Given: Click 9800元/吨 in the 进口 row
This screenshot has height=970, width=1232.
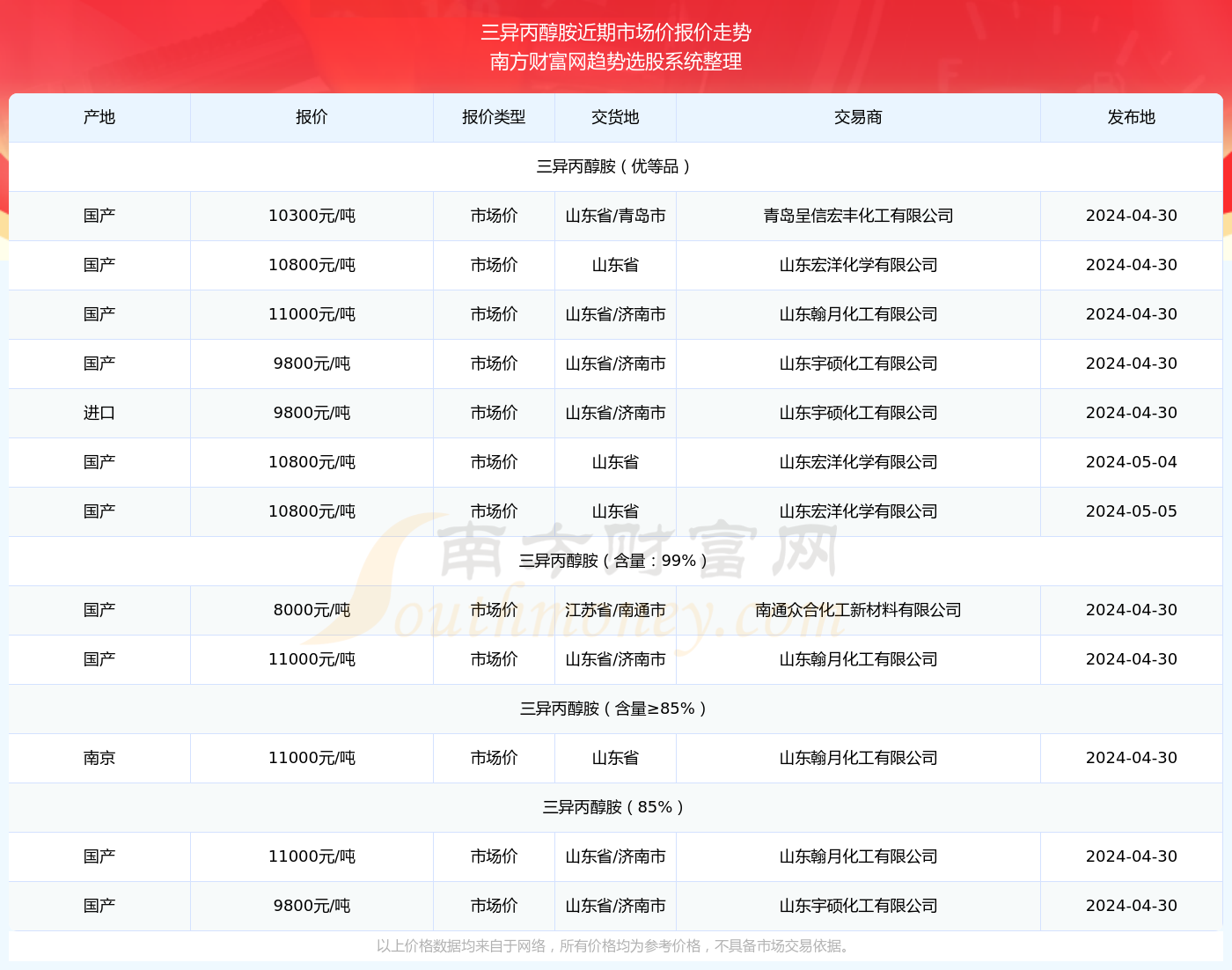Looking at the screenshot, I should [312, 413].
